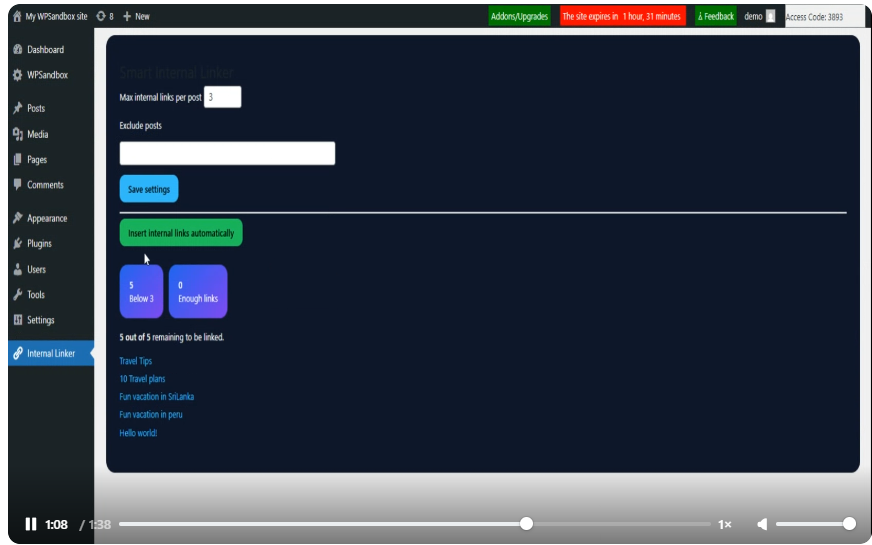Open the 10 Travel plans link
Screen dimensions: 872x545
tap(142, 379)
